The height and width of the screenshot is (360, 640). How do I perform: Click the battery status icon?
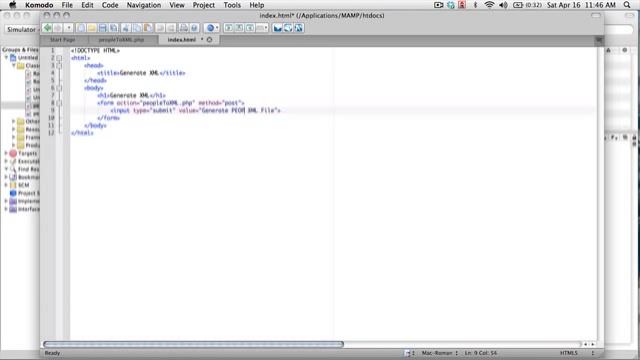(x=518, y=5)
